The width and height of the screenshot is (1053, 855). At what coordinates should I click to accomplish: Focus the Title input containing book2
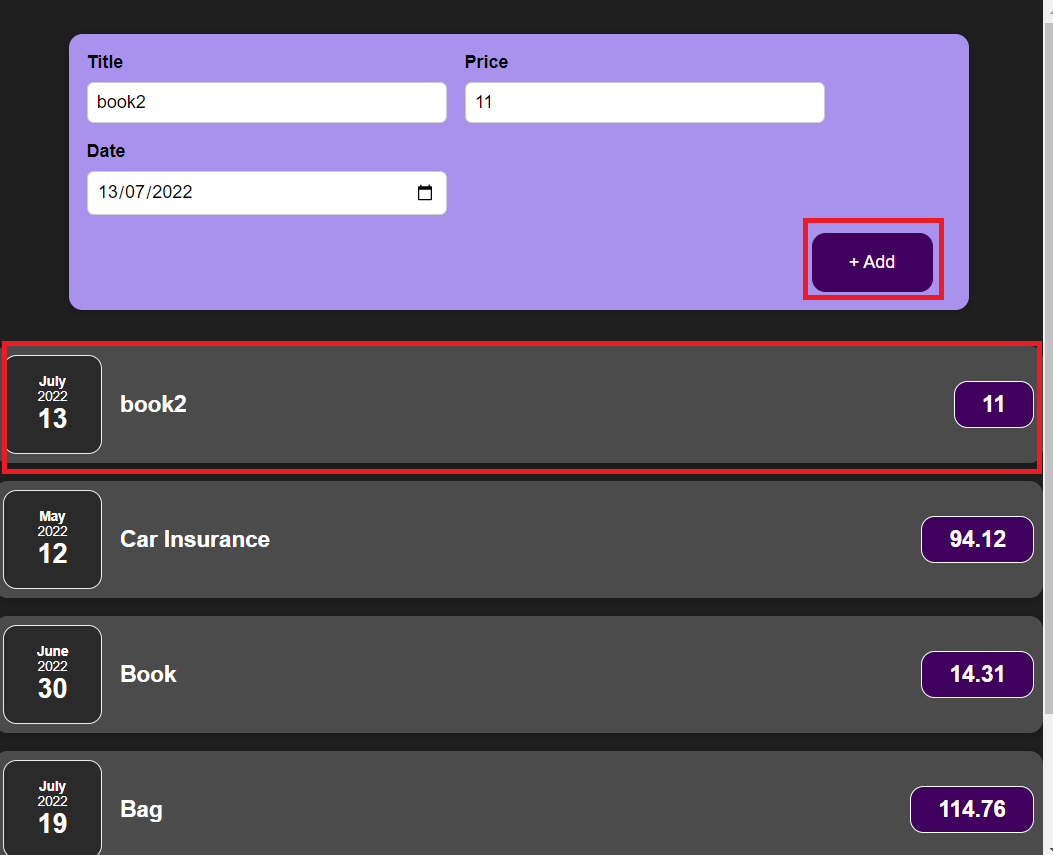tap(266, 102)
